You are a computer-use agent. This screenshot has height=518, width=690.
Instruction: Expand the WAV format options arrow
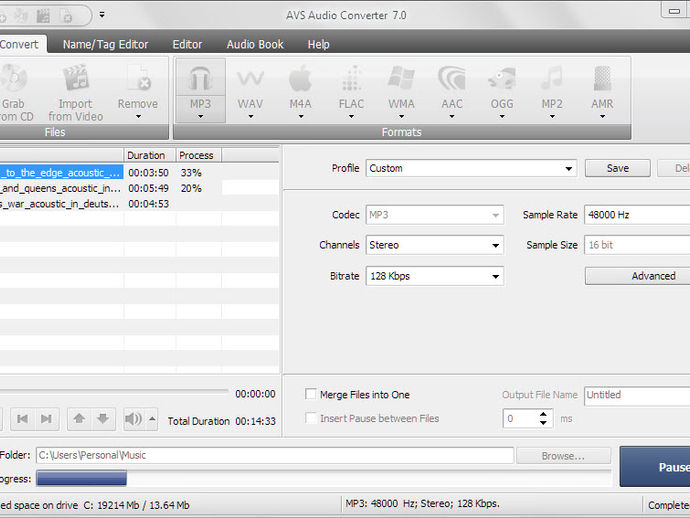tap(251, 117)
